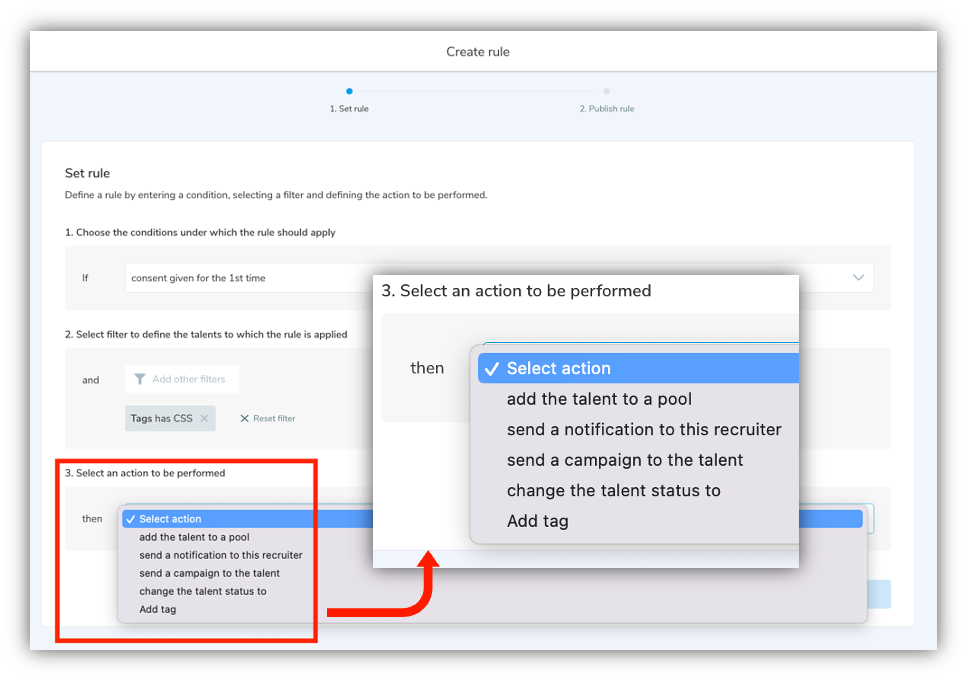Screen dimensions: 968x680
Task: Select 'send a campaign to the talent' in small list
Action: coord(209,573)
